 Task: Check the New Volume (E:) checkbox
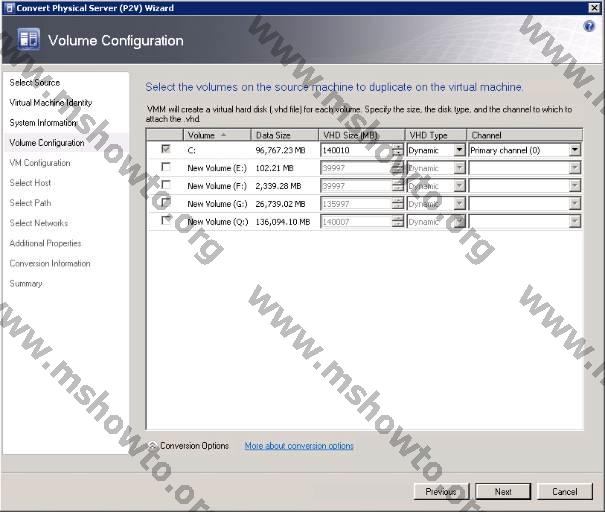(166, 168)
